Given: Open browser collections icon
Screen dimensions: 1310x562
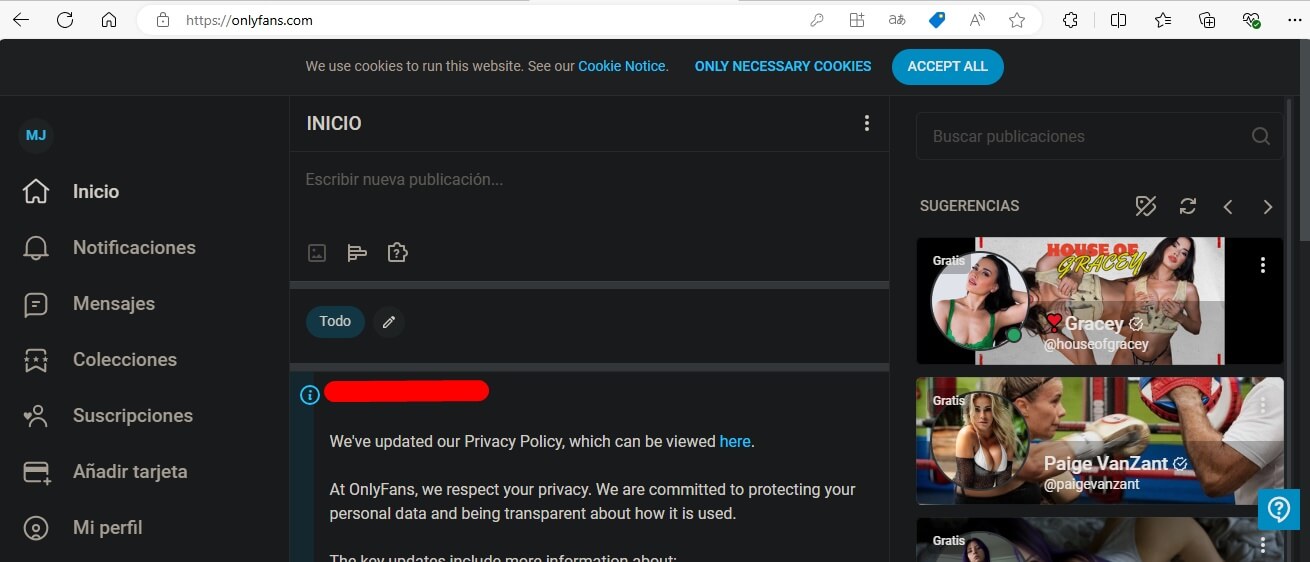Looking at the screenshot, I should coord(1207,20).
